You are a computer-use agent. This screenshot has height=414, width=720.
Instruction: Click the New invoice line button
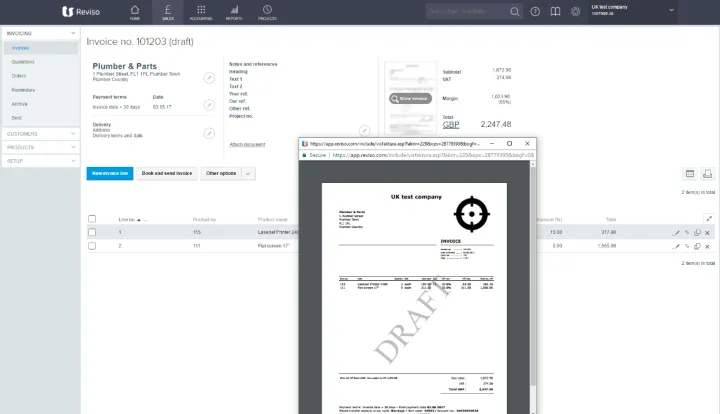coord(109,173)
